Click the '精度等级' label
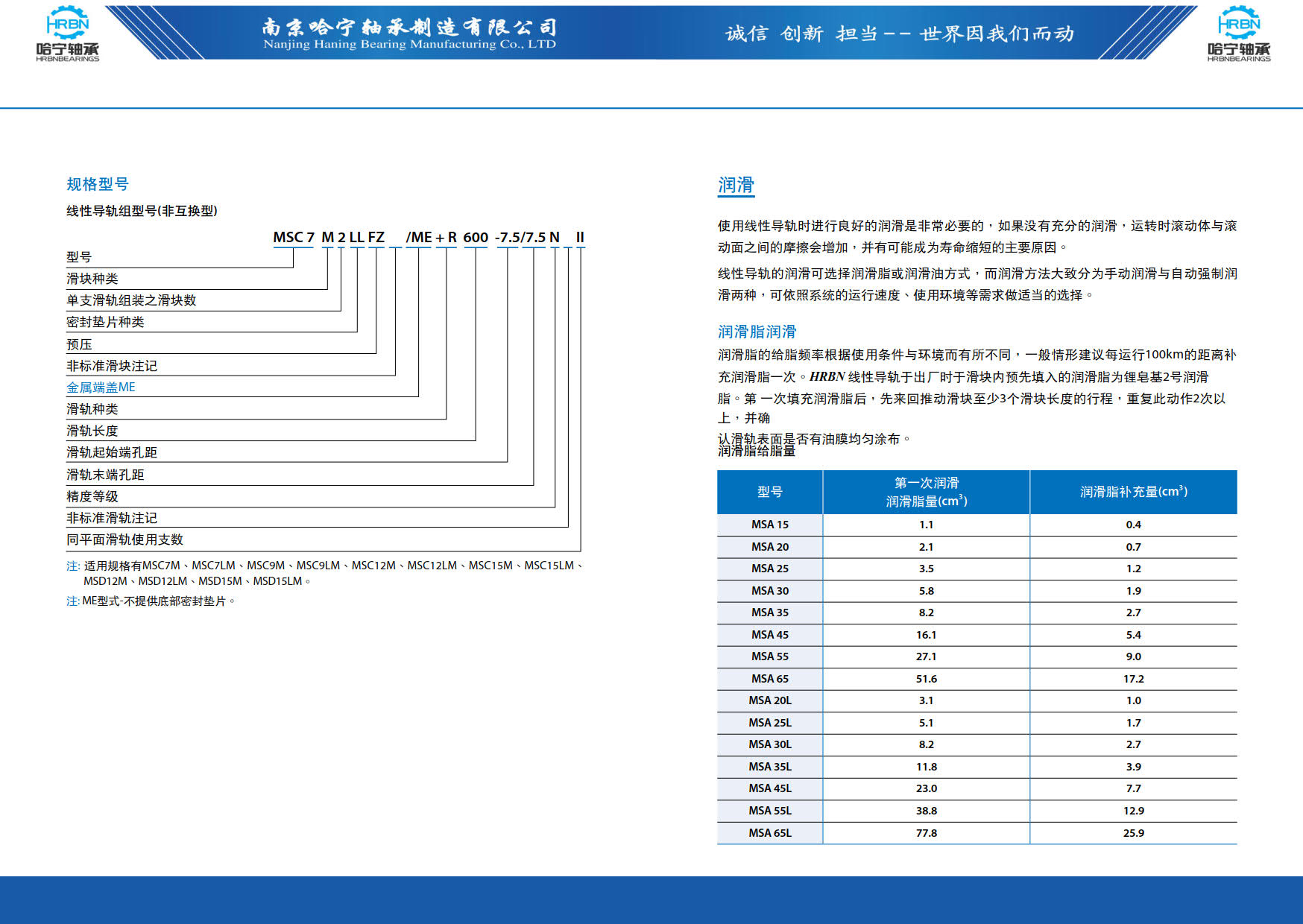This screenshot has height=924, width=1303. coord(92,496)
